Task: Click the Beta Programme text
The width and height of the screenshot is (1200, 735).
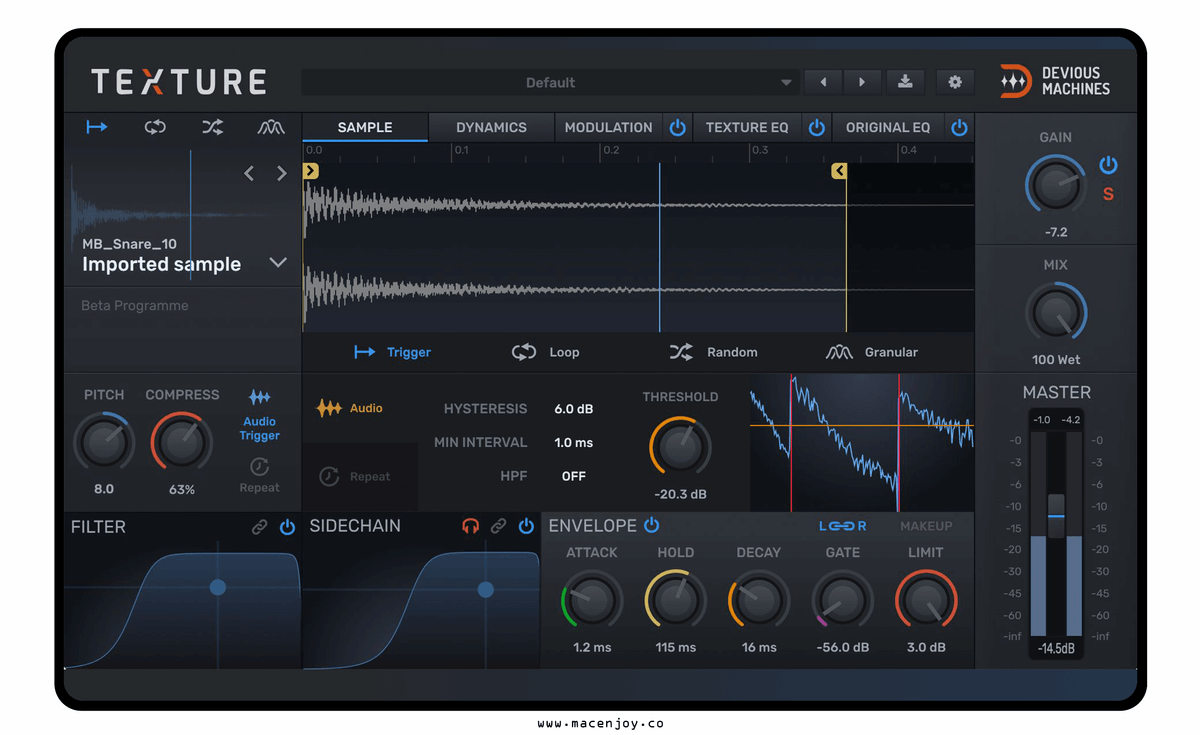Action: point(135,305)
